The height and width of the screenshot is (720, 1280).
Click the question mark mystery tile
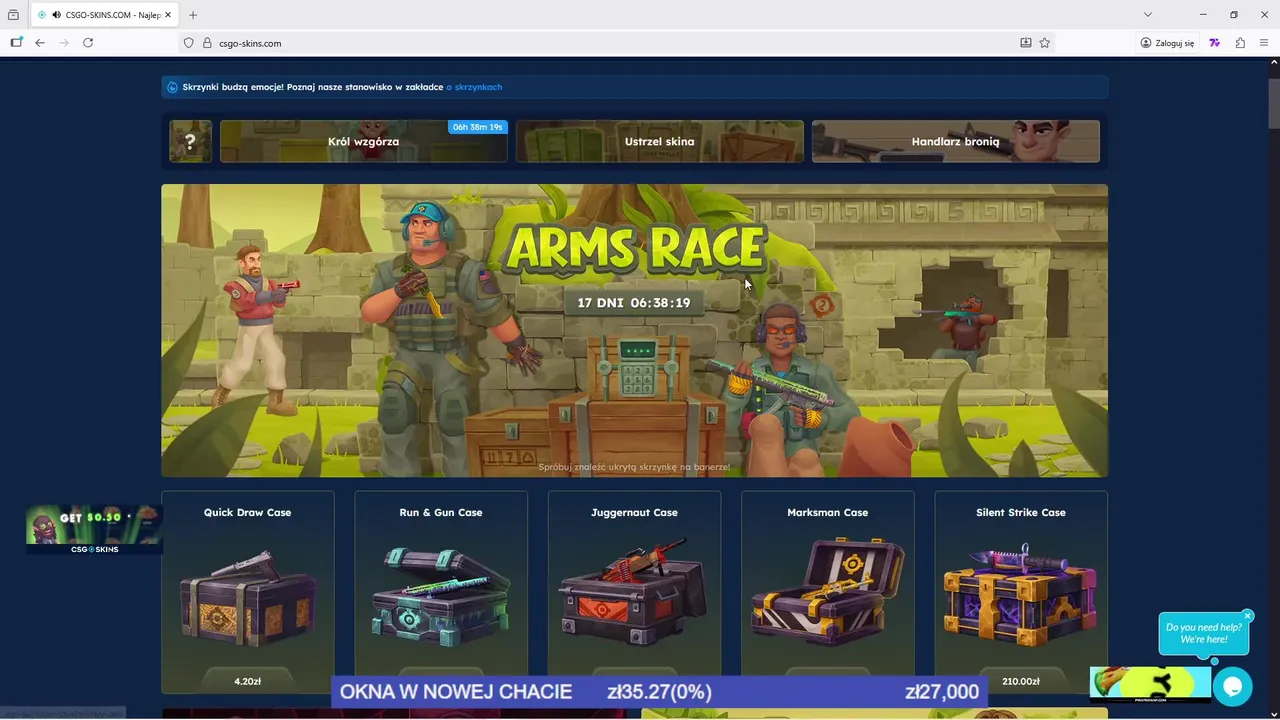[x=190, y=141]
